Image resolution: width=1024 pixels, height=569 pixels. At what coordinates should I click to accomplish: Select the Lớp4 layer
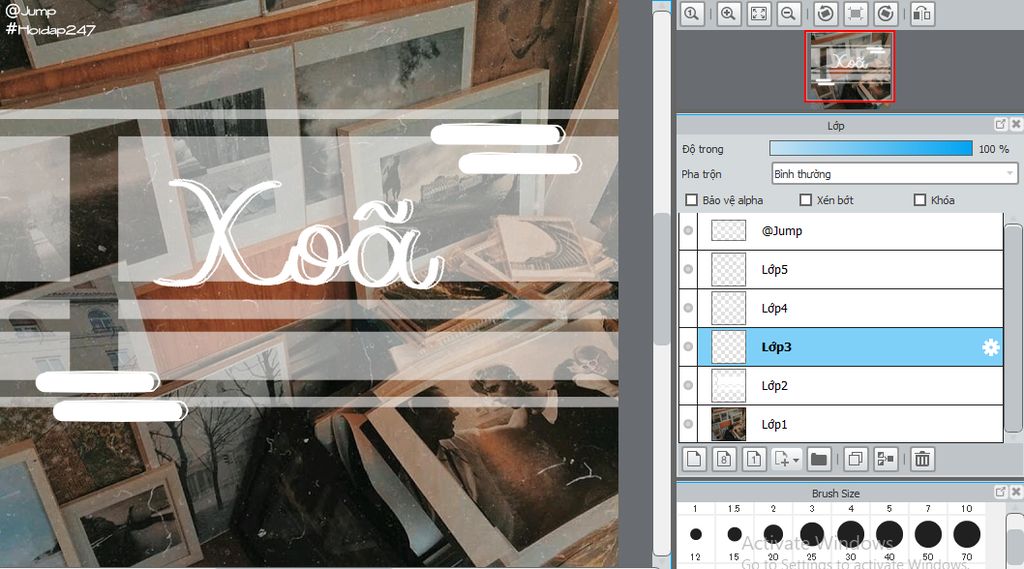[x=850, y=308]
